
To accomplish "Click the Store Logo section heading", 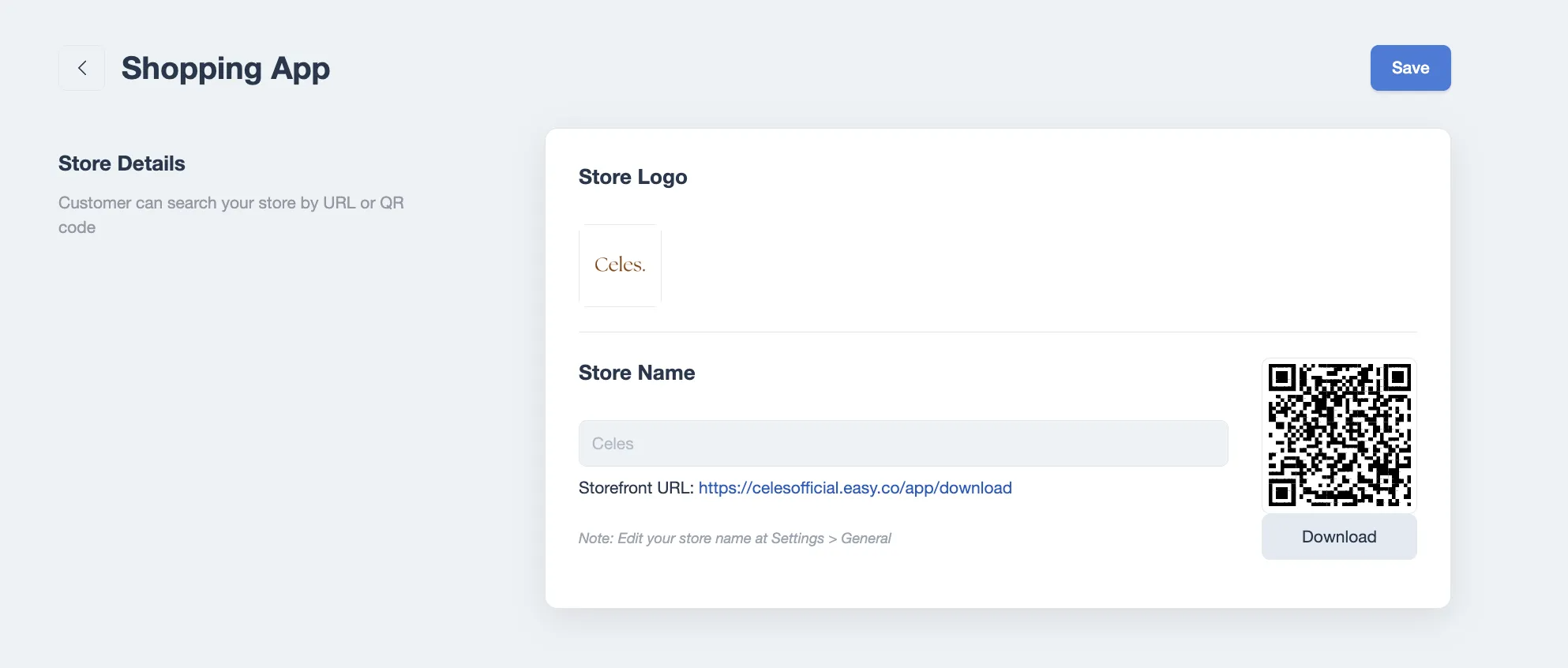I will click(x=632, y=177).
